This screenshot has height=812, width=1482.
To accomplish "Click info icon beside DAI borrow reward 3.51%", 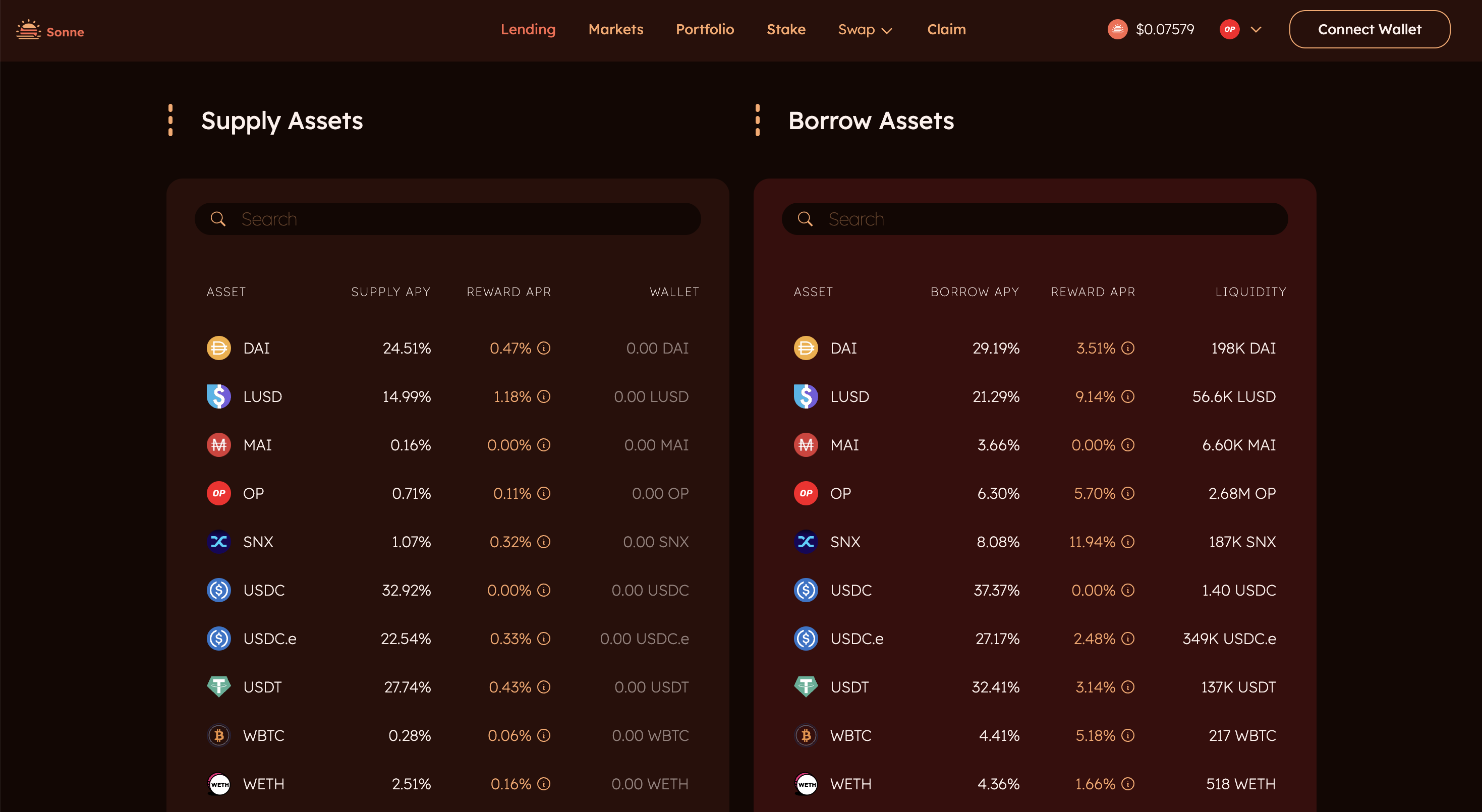I will (1128, 348).
